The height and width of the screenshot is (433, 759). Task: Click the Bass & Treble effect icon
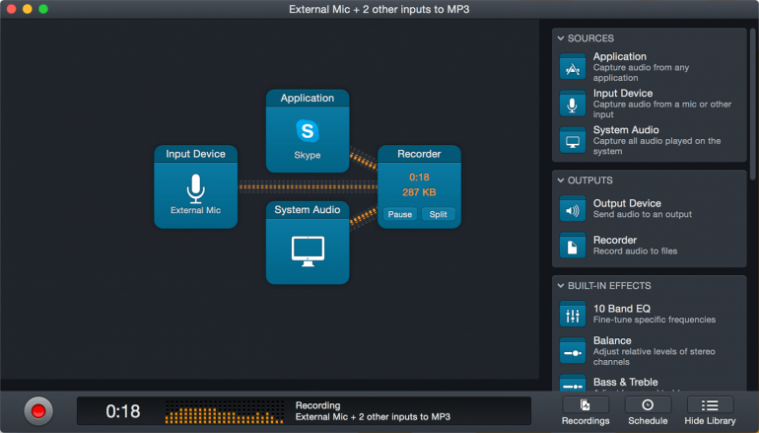tap(573, 384)
